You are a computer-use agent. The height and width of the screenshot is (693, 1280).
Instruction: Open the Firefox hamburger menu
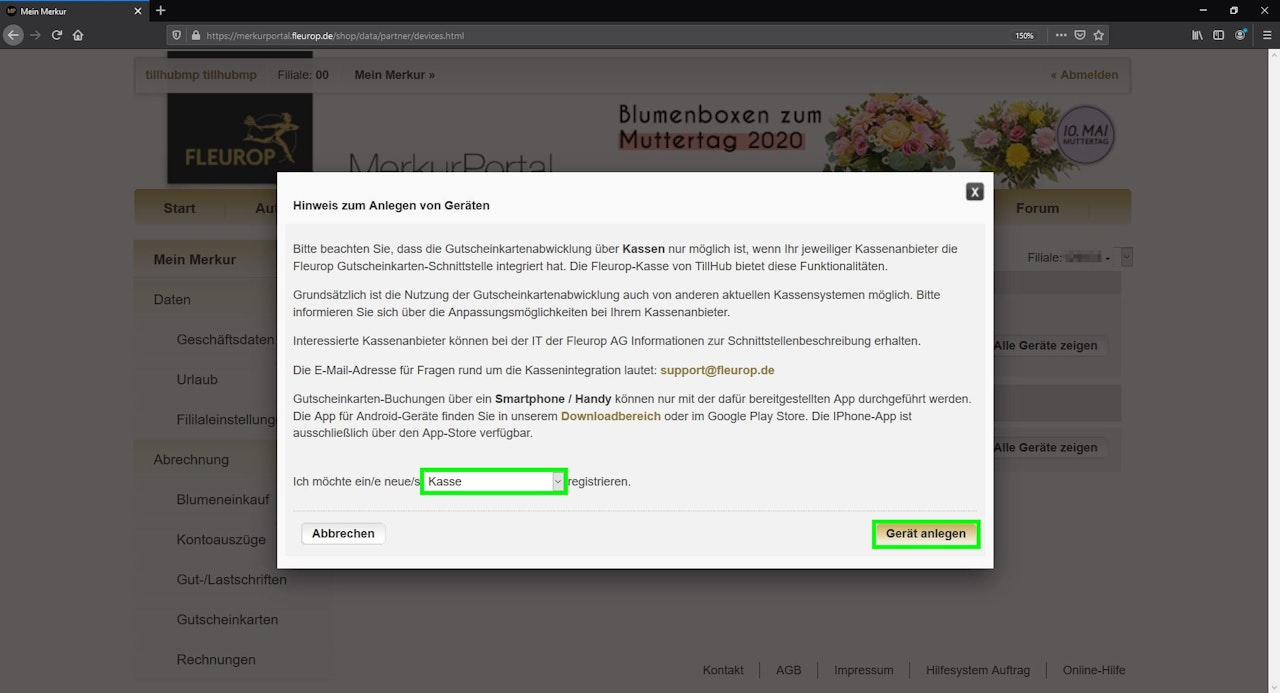[x=1266, y=35]
